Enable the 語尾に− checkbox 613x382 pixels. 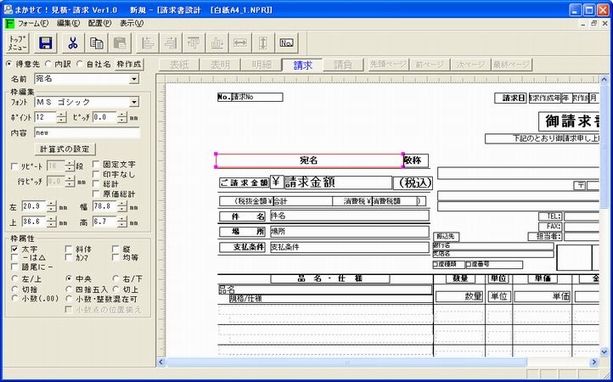15,267
